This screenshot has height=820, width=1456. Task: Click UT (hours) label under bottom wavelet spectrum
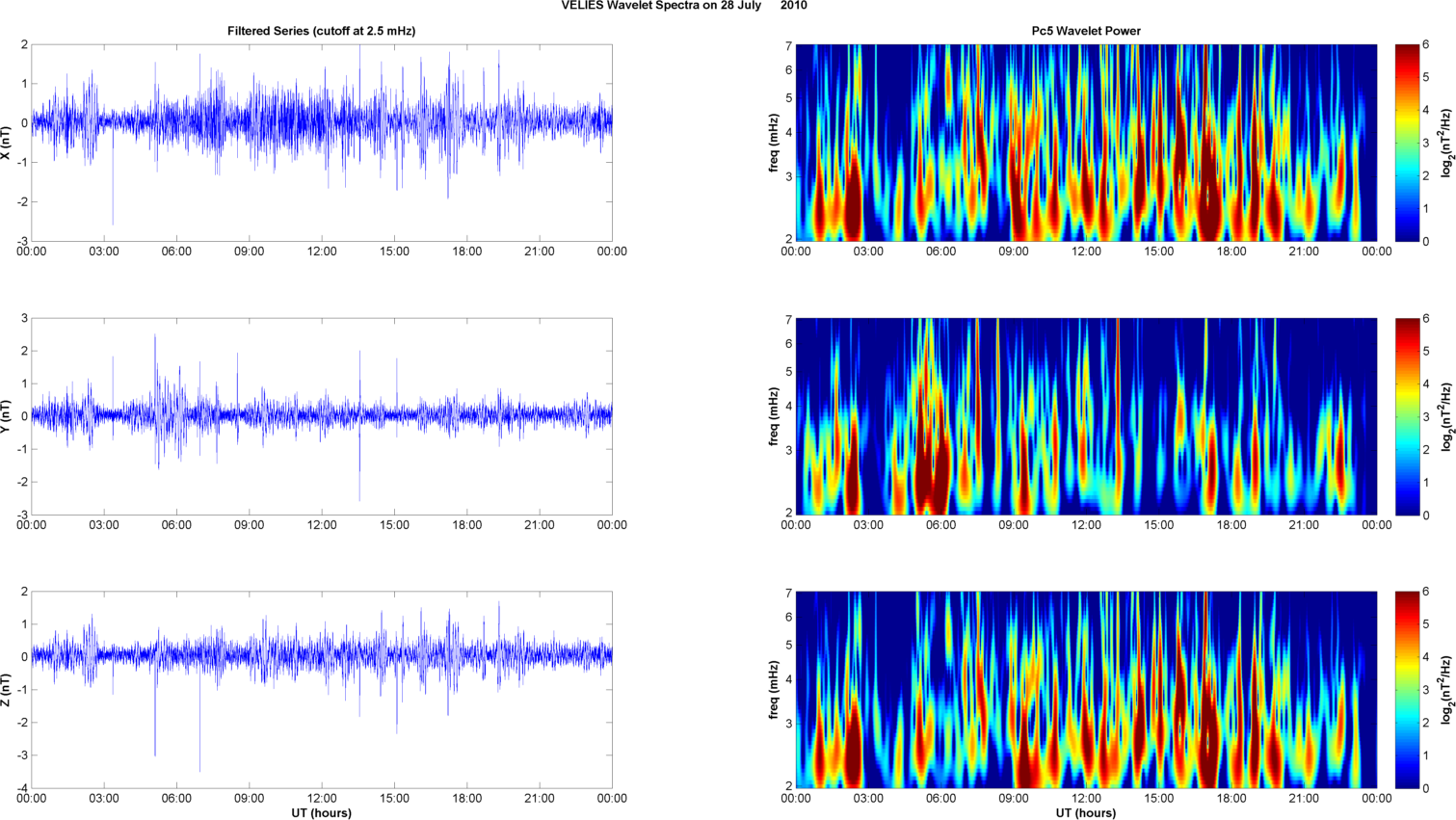(1086, 813)
